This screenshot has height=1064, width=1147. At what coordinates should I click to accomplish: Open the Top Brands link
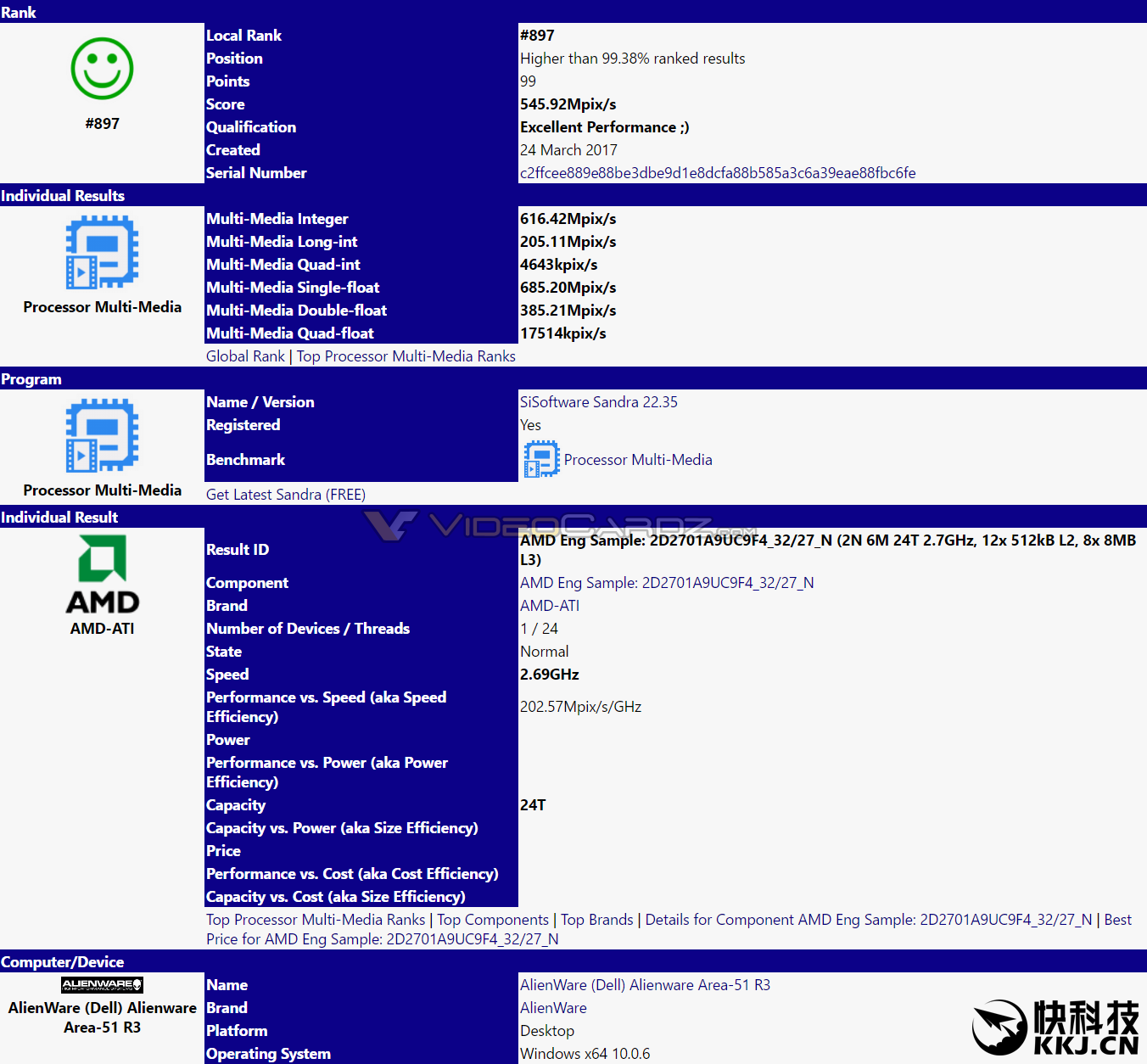(597, 920)
